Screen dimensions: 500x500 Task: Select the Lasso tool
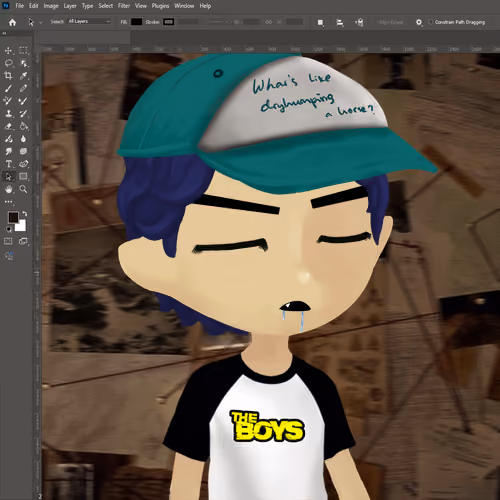(x=8, y=63)
